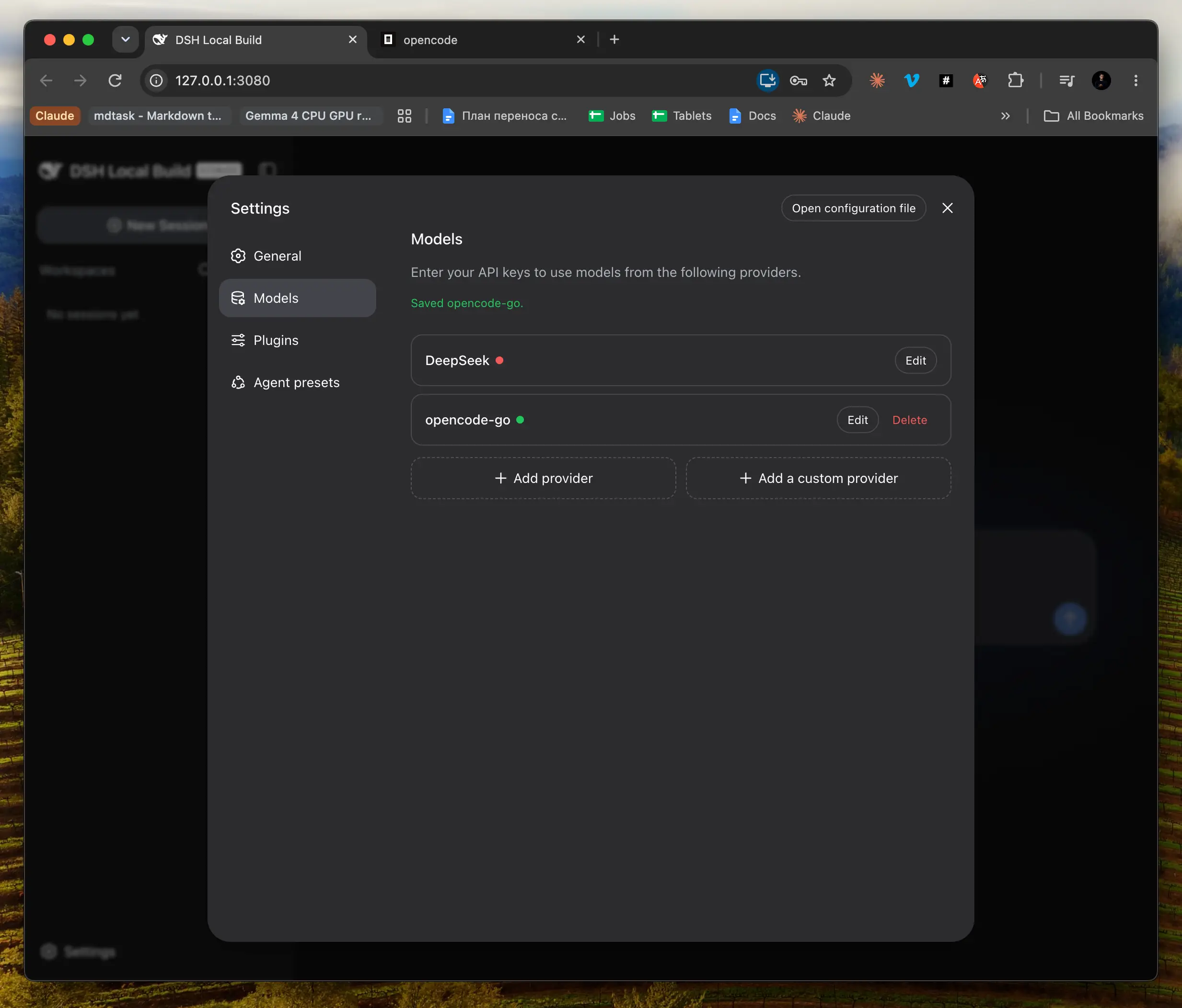Expand the hidden bookmarks chevron
The image size is (1182, 1008).
click(x=1005, y=116)
